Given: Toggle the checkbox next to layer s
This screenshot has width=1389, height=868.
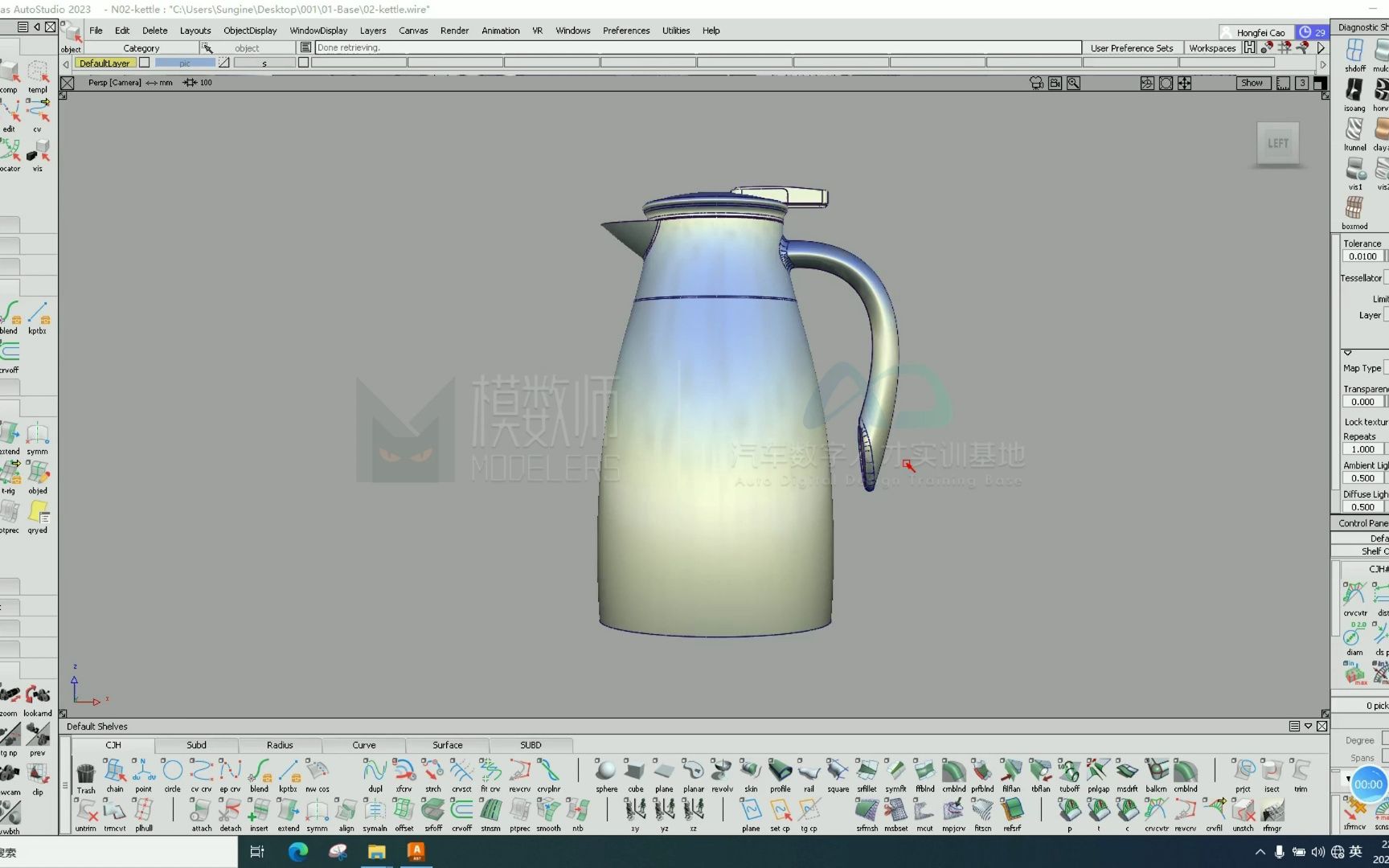Looking at the screenshot, I should [303, 63].
